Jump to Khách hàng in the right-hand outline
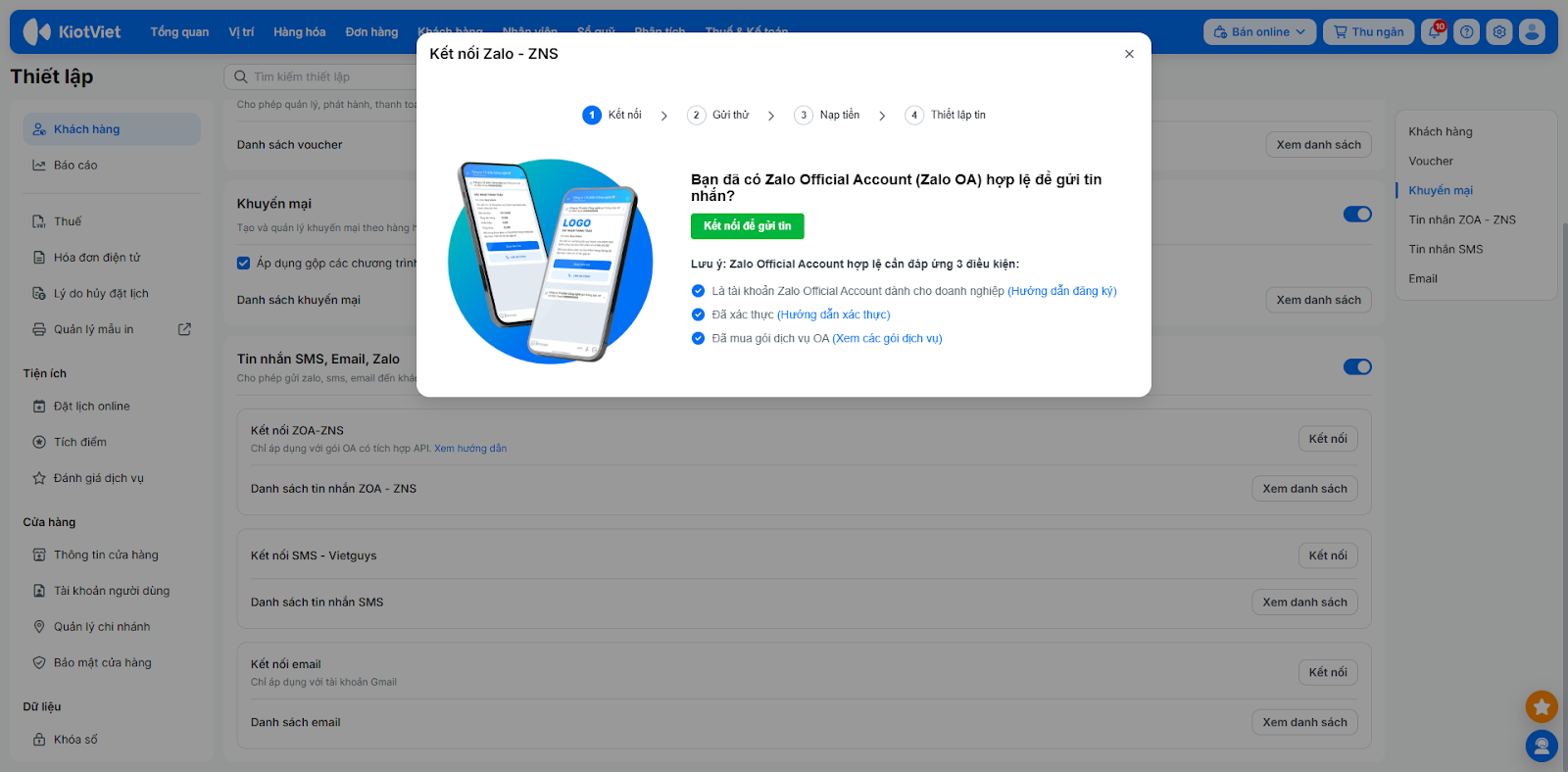 point(1441,131)
